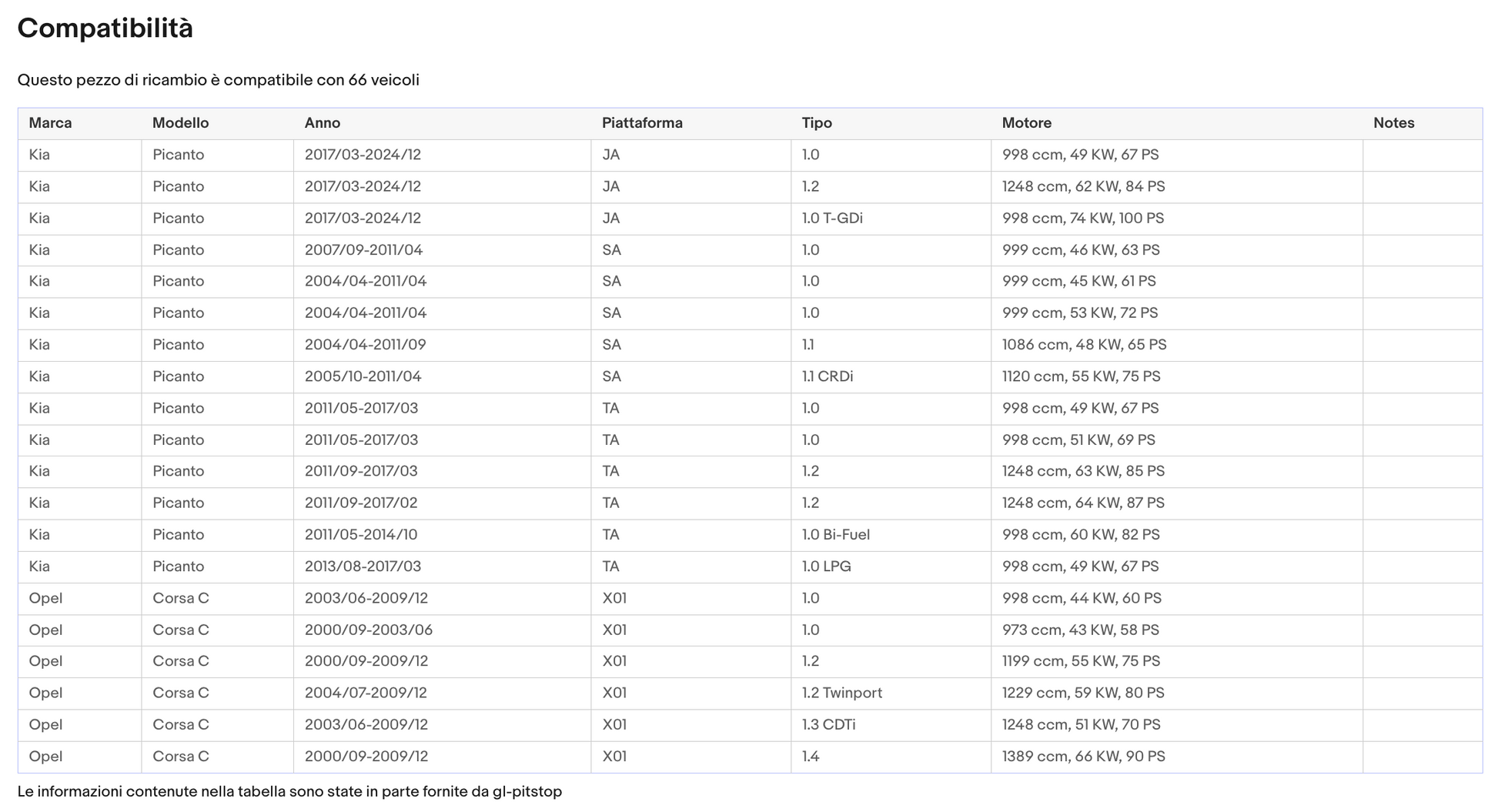Click the '1248 ccm, 63 KW, 85 PS' cell
This screenshot has width=1498, height=812.
point(1177,472)
